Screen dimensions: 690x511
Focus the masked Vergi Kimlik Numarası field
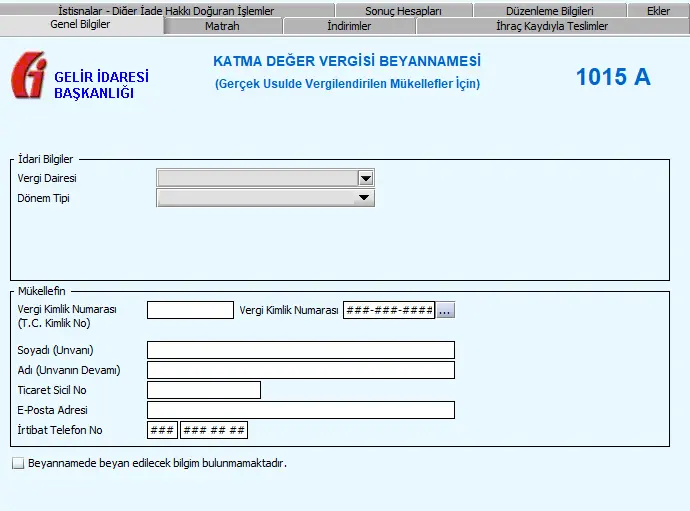tap(389, 310)
